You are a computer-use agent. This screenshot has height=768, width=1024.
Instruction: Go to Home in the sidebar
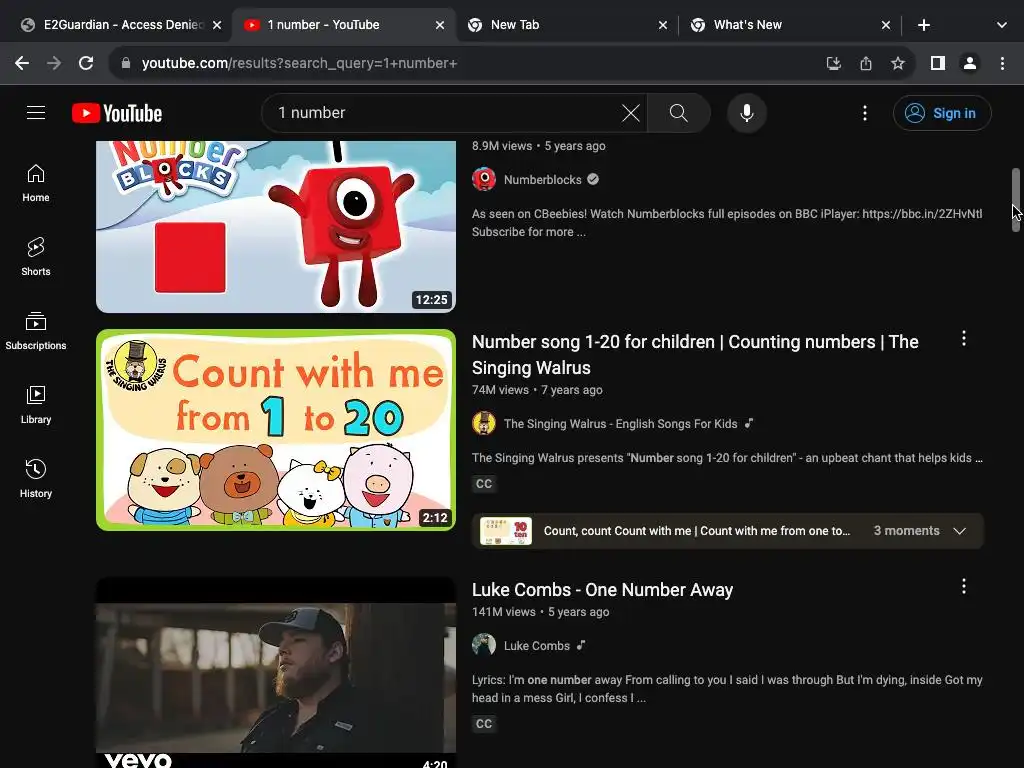[36, 184]
